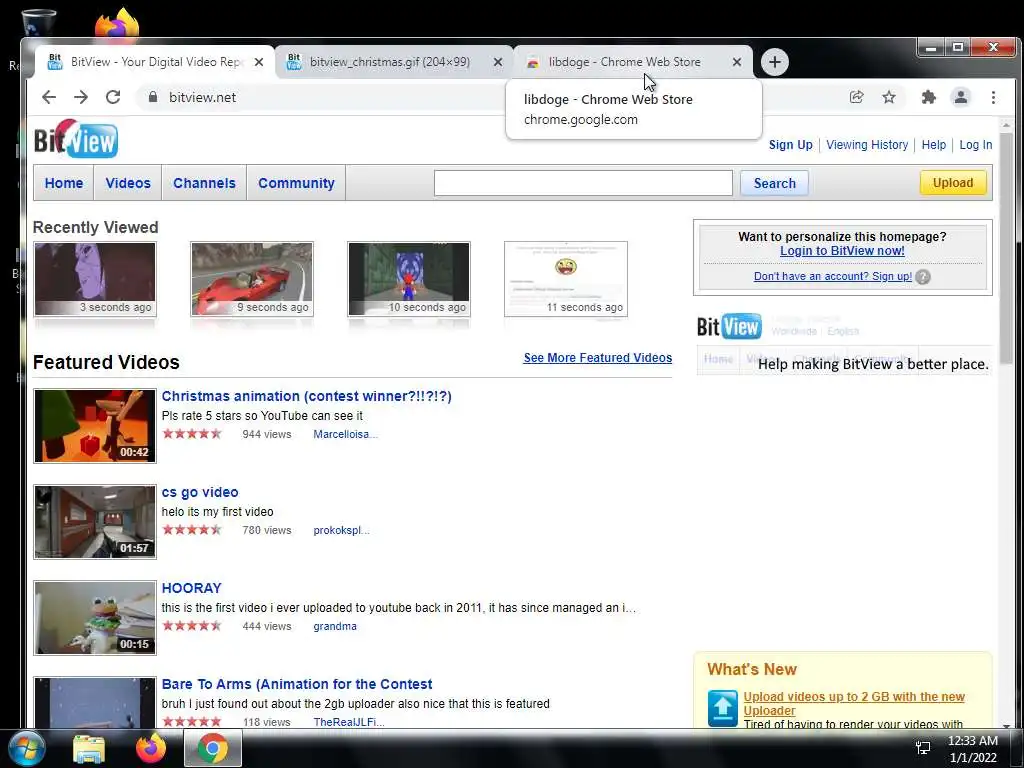This screenshot has width=1024, height=768.
Task: Click the yellow Upload button
Action: tap(953, 183)
